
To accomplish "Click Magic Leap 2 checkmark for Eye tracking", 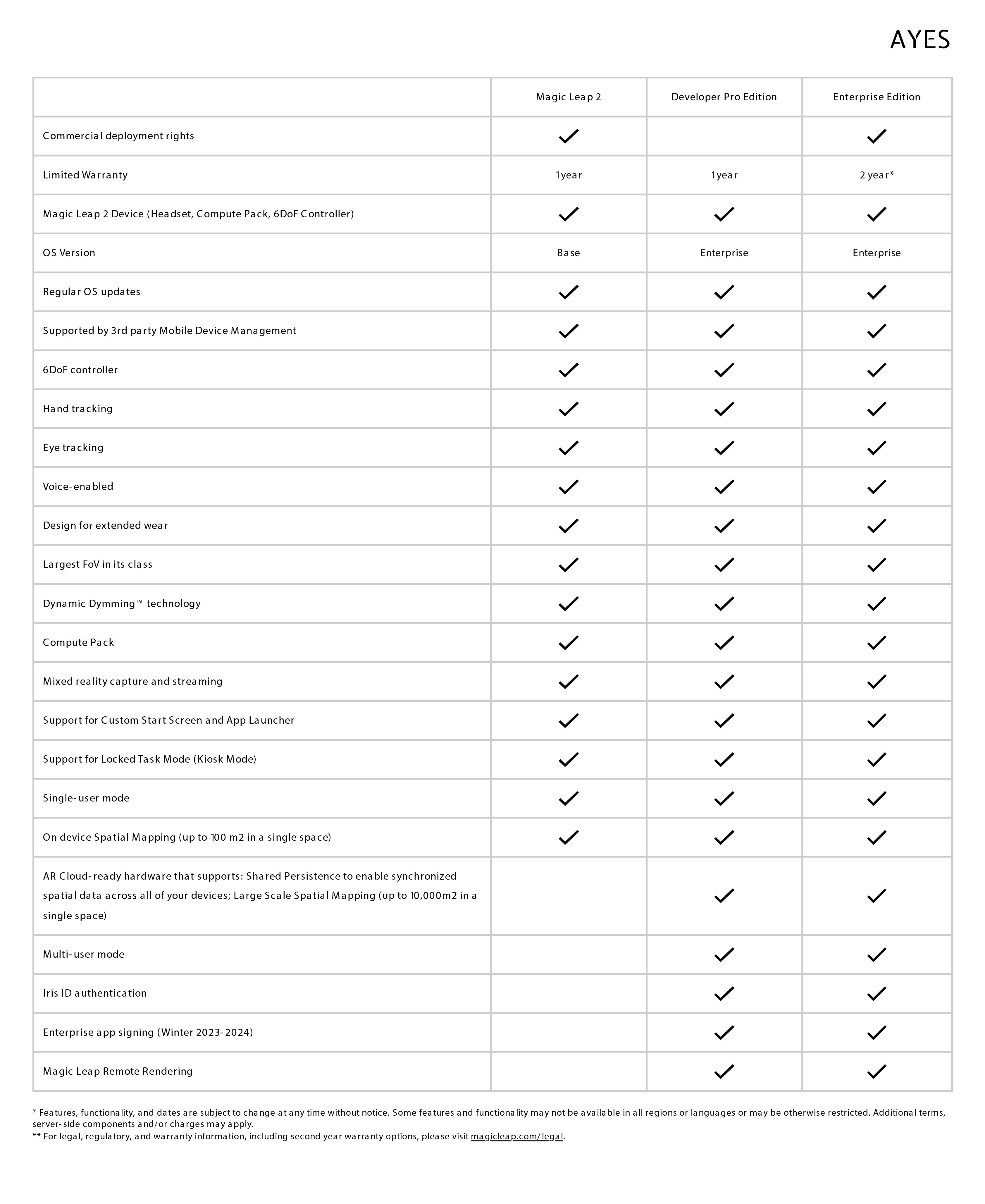I will 568,448.
